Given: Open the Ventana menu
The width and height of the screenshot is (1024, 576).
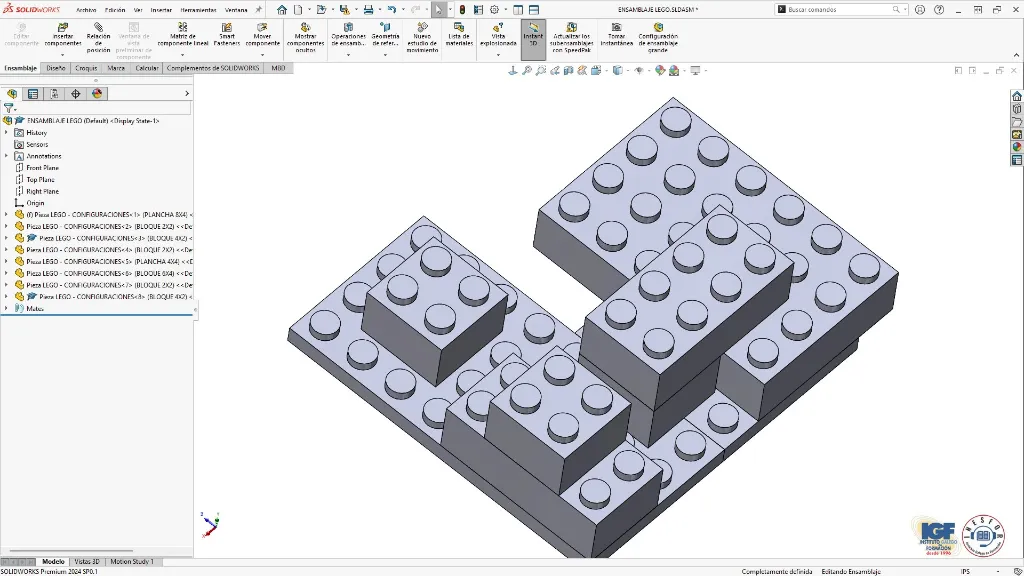Looking at the screenshot, I should tap(236, 10).
